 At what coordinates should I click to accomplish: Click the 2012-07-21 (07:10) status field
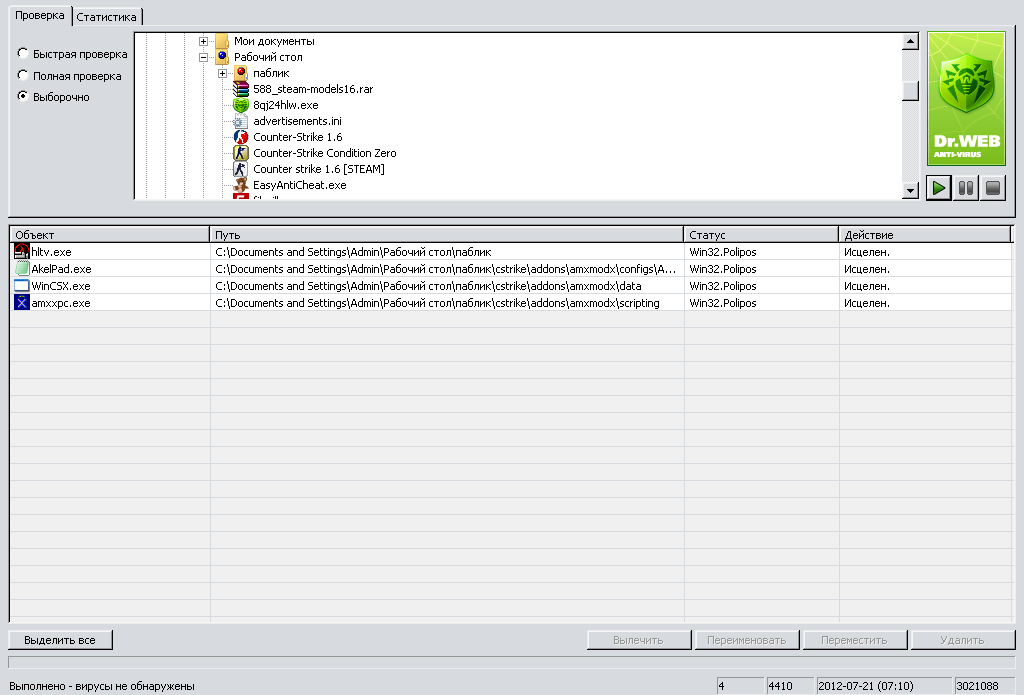(x=883, y=686)
